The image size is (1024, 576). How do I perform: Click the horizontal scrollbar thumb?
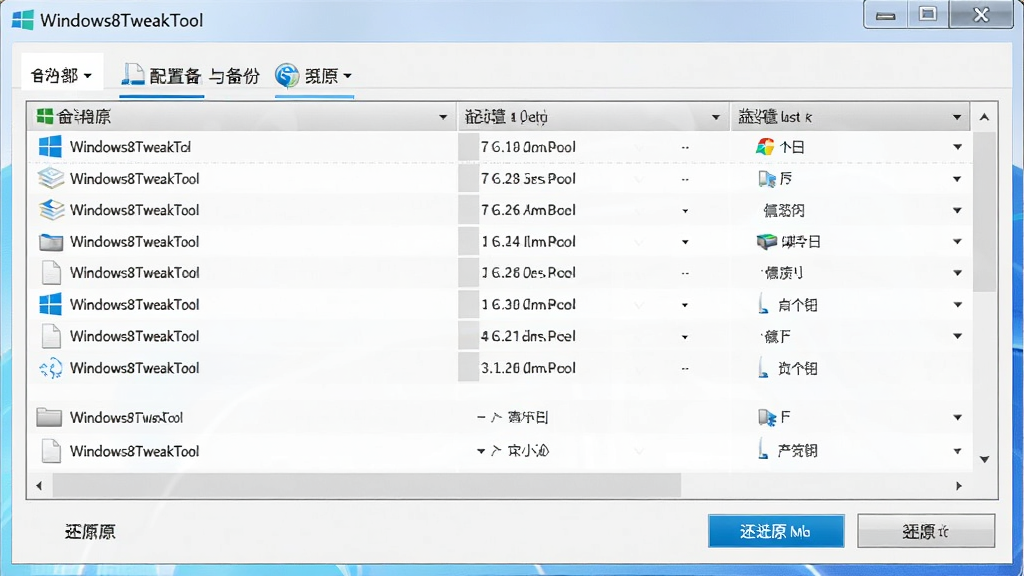coord(367,486)
